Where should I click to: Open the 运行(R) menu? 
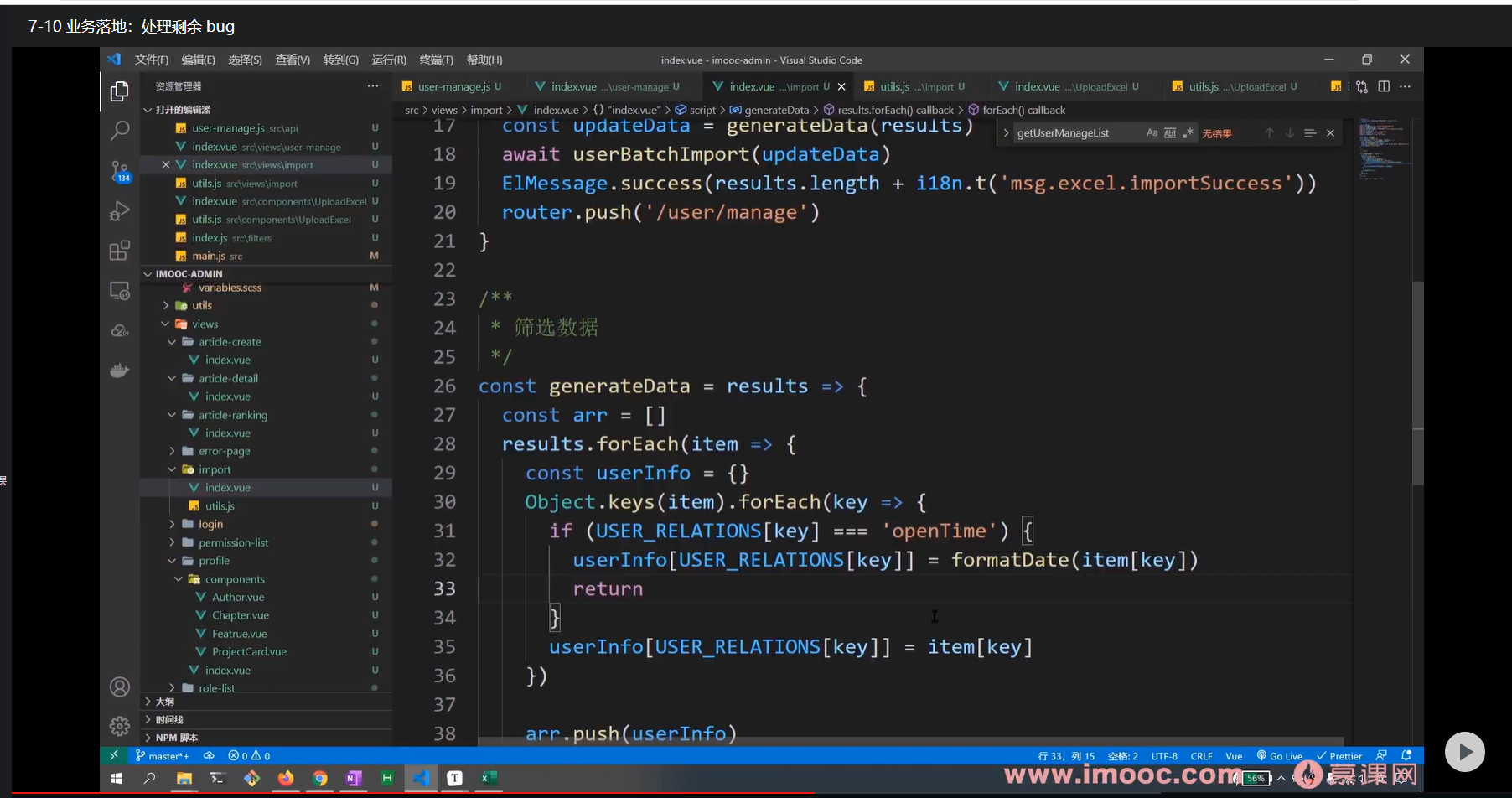tap(389, 60)
